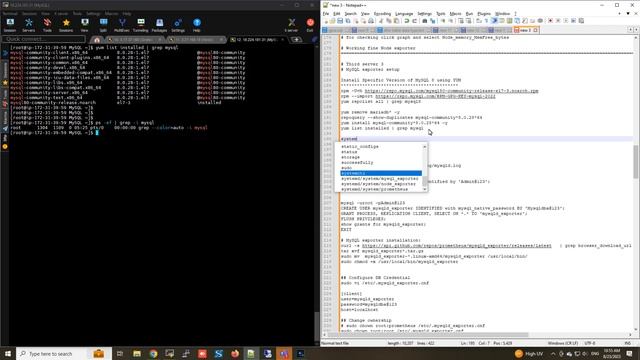Open a new MobaXterm terminal tab with plus button
Viewport: 640px width, 360px height.
296,40
